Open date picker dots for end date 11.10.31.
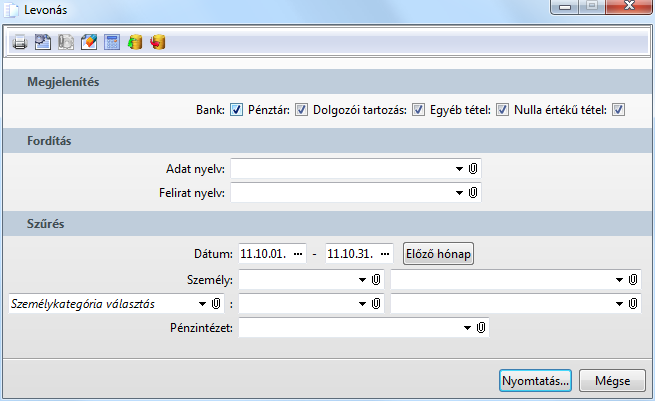The height and width of the screenshot is (401, 655). 385,254
